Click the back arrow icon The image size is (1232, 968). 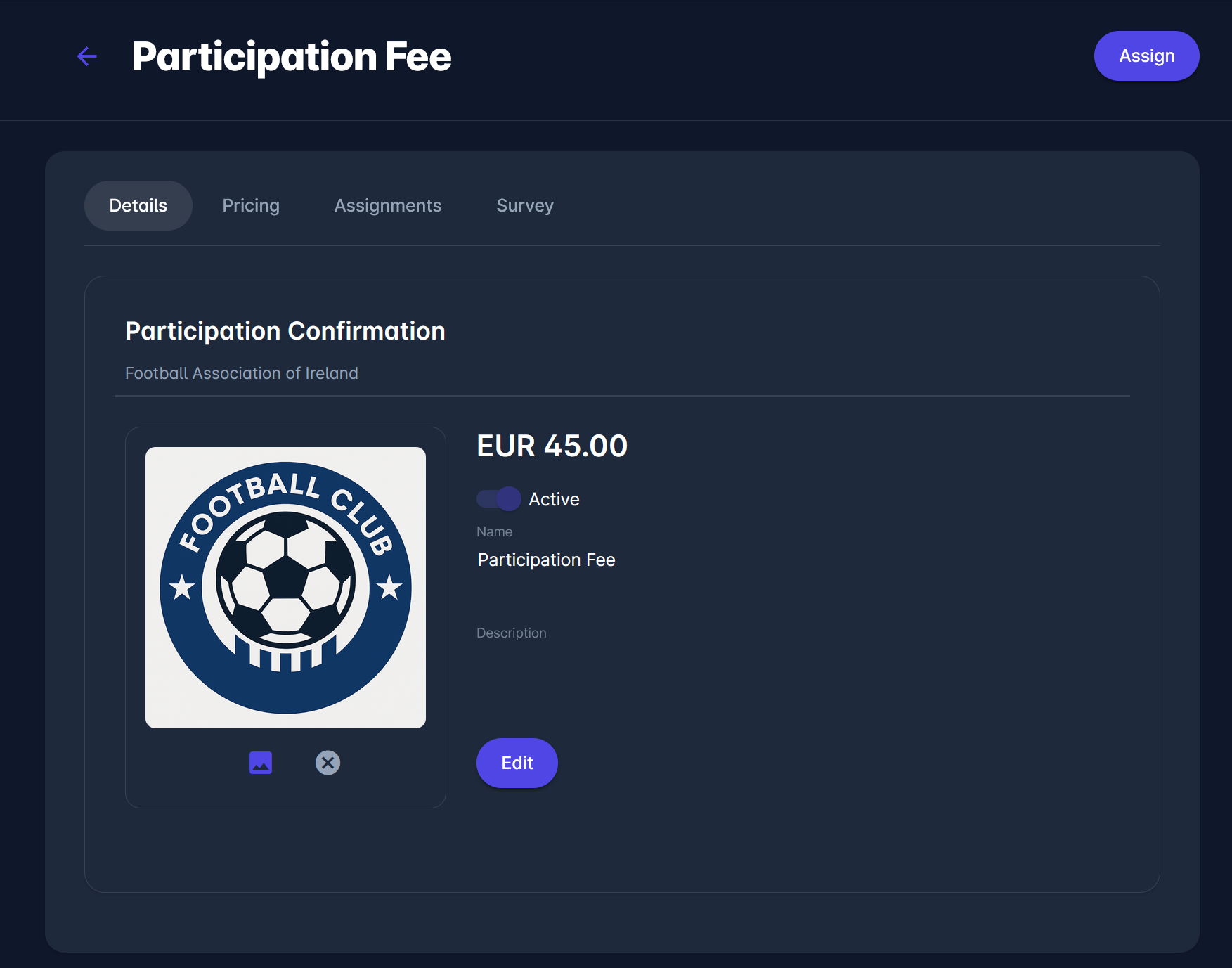click(87, 56)
